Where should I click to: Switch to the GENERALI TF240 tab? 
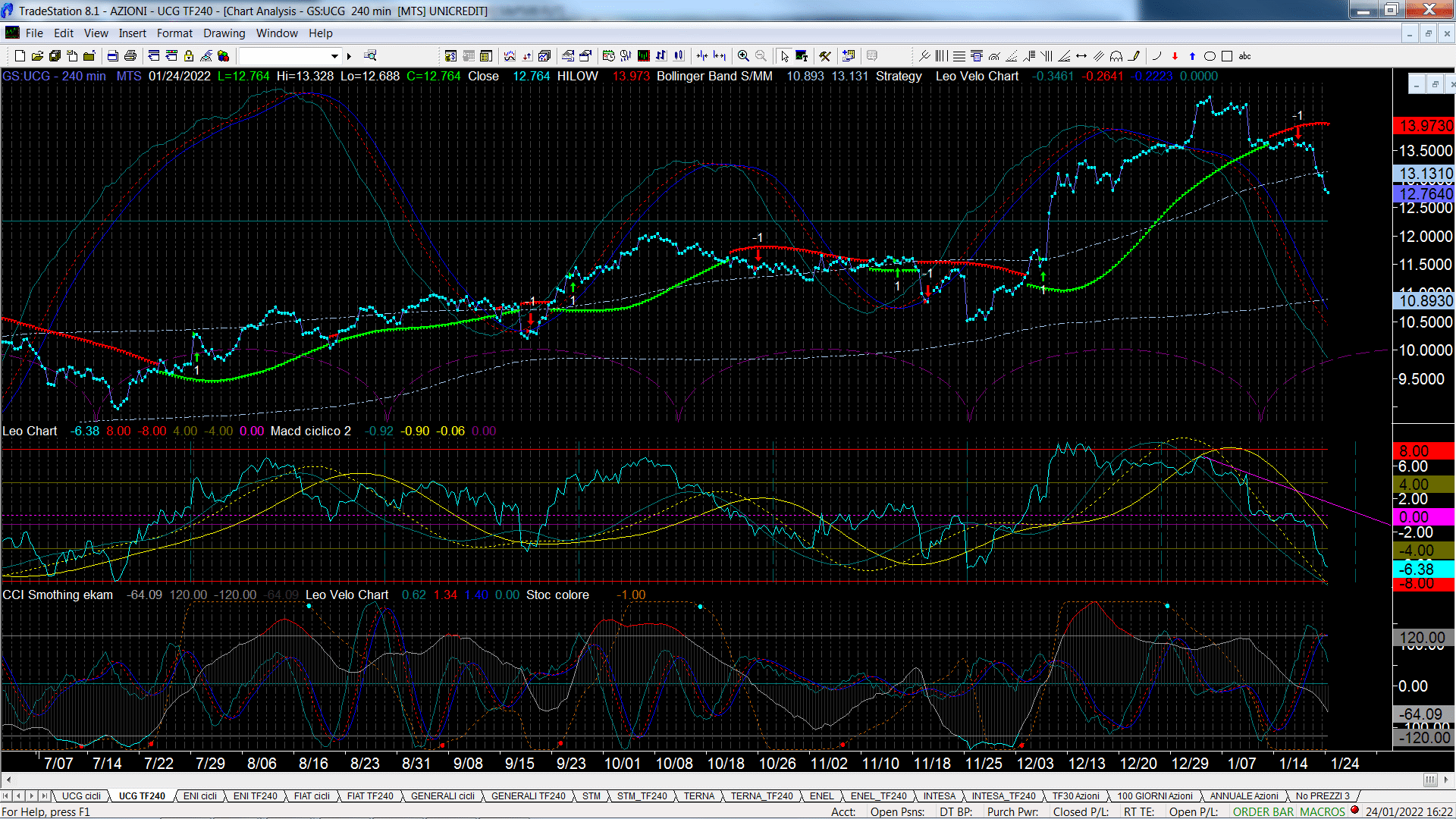tap(529, 796)
